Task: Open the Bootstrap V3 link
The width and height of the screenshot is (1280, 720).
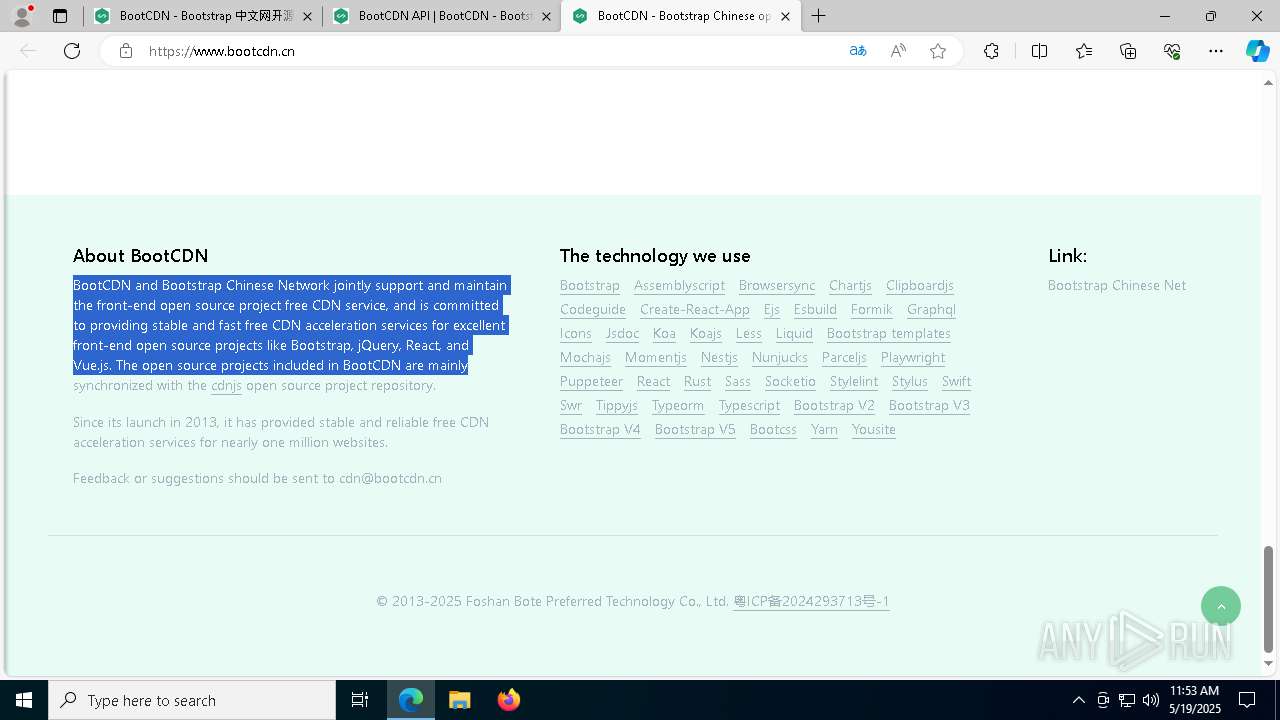Action: (x=929, y=406)
